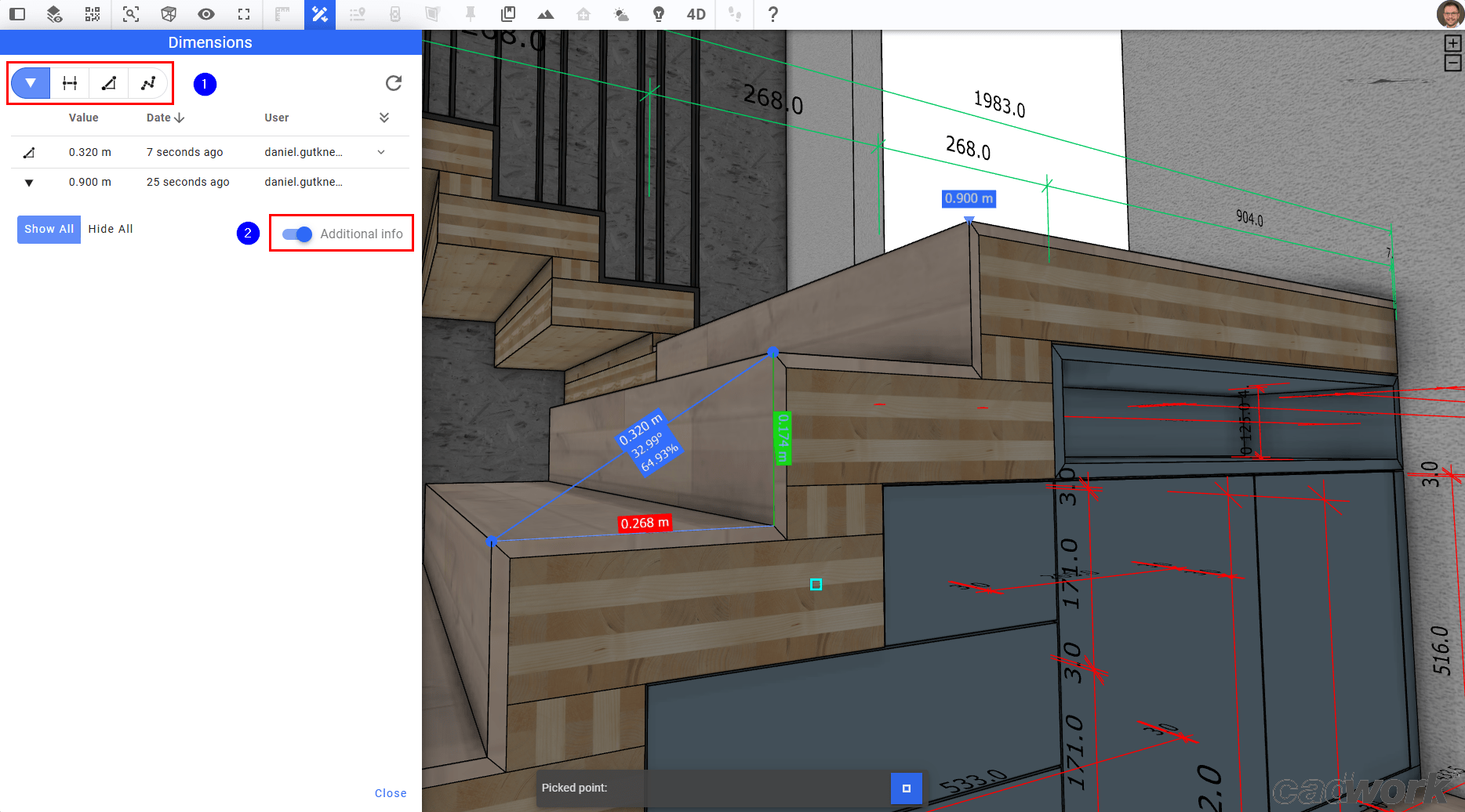Click the Show All button
1465x812 pixels.
(x=49, y=229)
